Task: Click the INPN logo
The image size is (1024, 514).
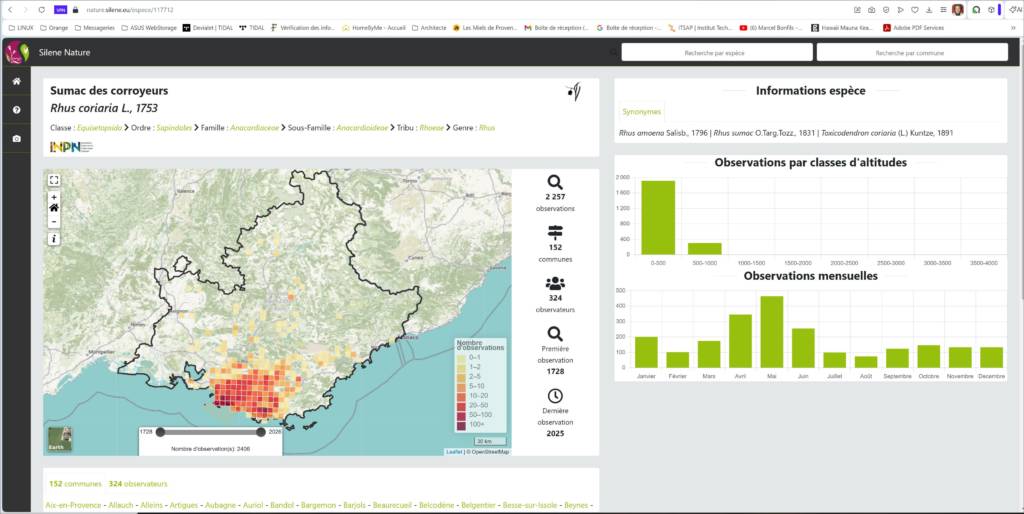Action: pyautogui.click(x=71, y=147)
